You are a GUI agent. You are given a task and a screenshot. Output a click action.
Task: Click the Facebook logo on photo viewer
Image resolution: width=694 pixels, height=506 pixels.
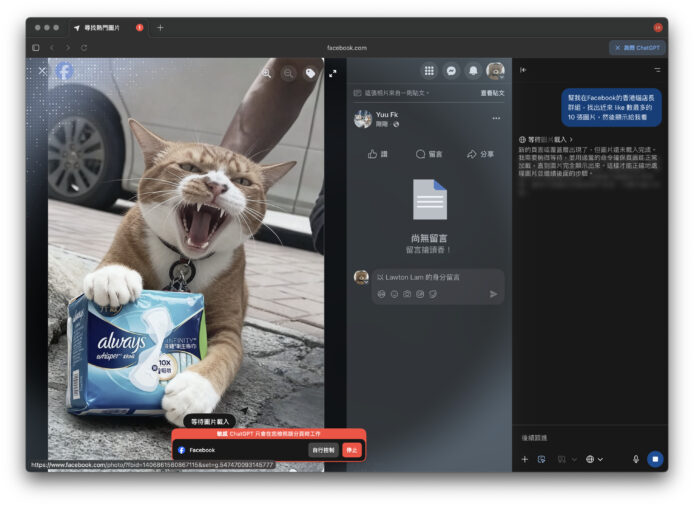(64, 71)
